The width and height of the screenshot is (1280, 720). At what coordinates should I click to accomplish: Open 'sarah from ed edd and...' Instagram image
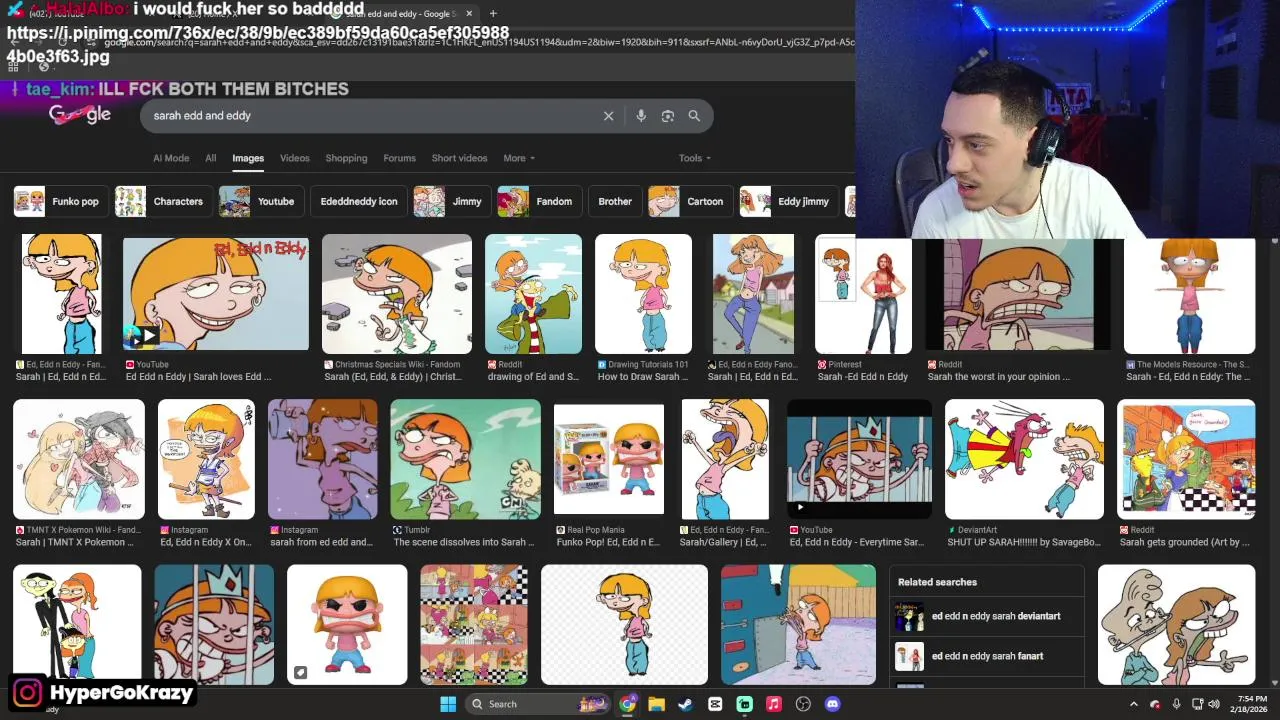[322, 460]
